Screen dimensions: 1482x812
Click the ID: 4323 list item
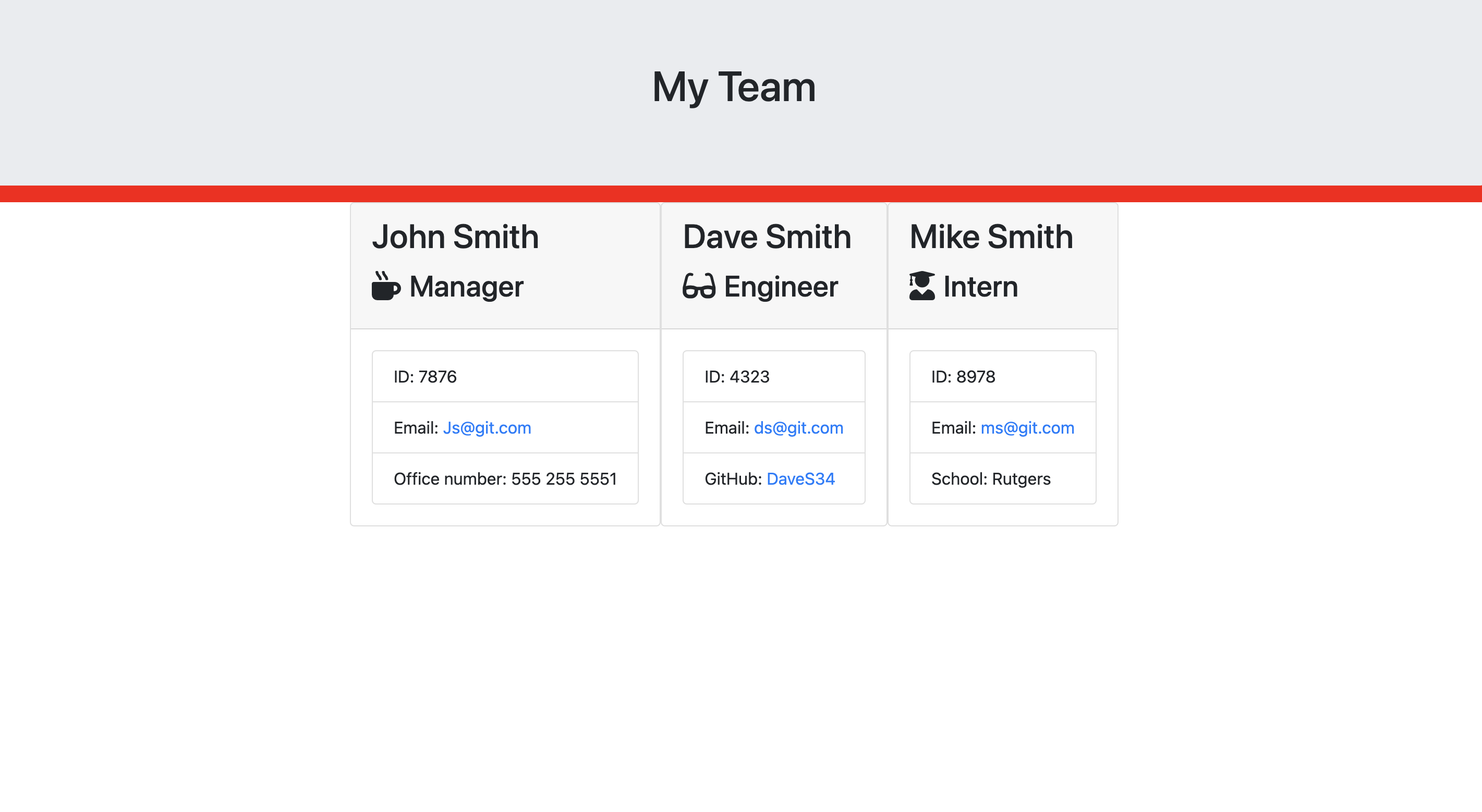[x=773, y=377]
